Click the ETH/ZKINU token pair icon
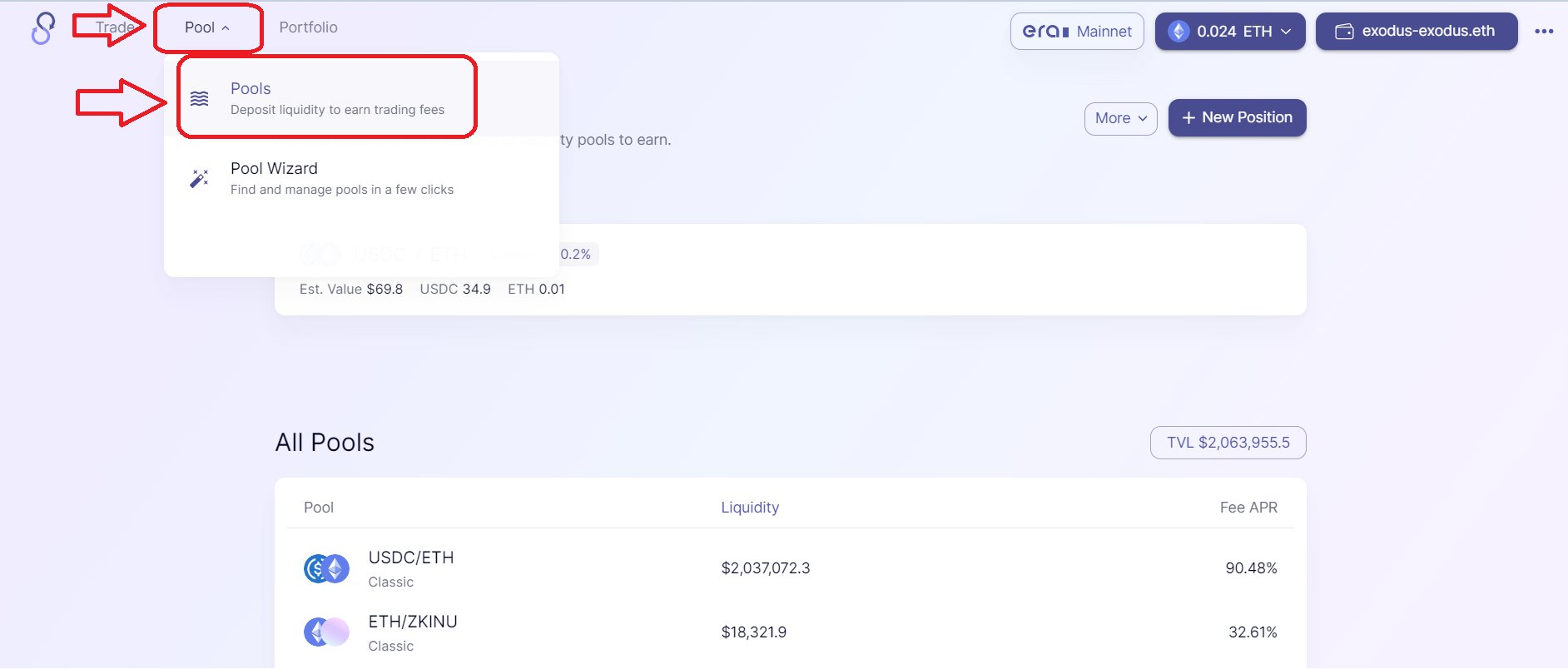This screenshot has height=669, width=1568. click(x=326, y=632)
